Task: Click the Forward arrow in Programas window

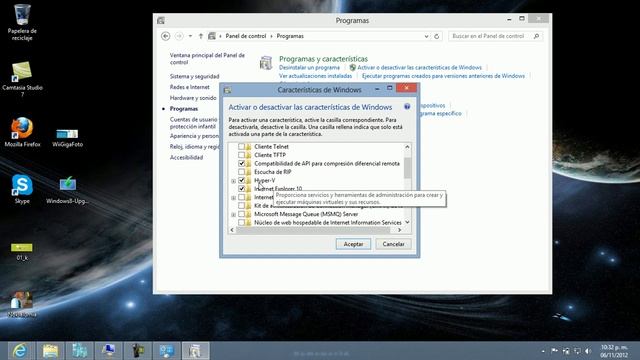Action: click(179, 36)
